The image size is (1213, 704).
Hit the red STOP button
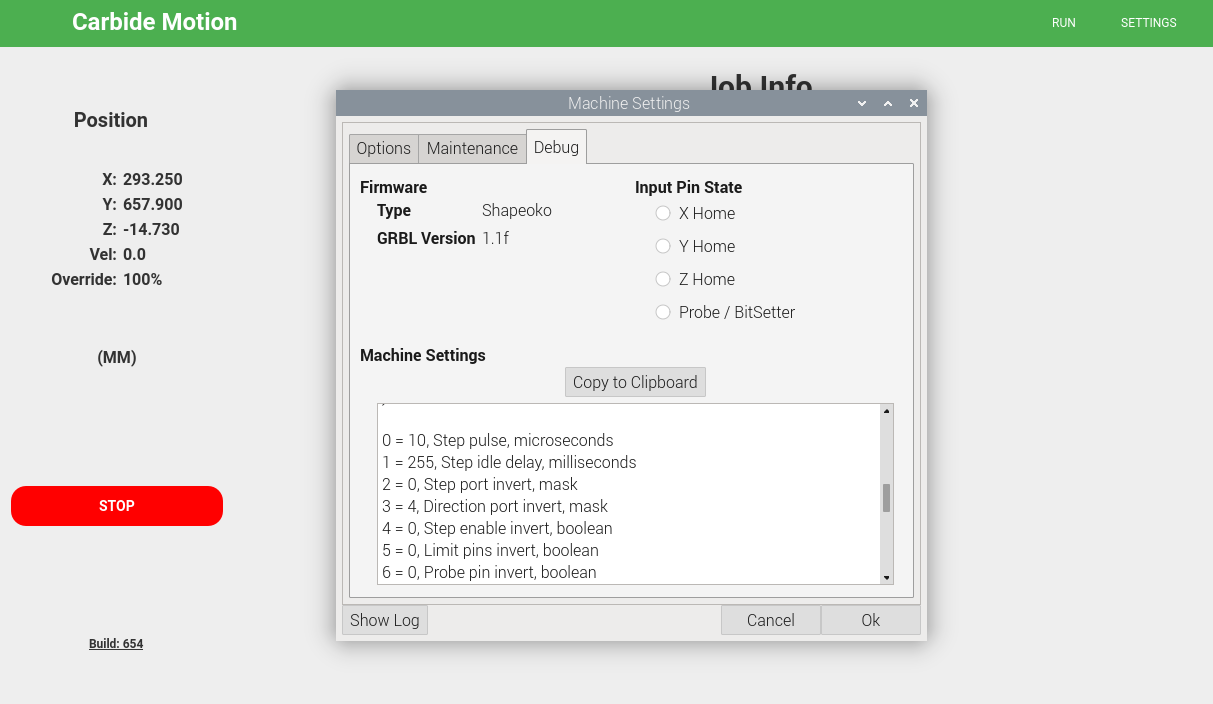coord(117,506)
